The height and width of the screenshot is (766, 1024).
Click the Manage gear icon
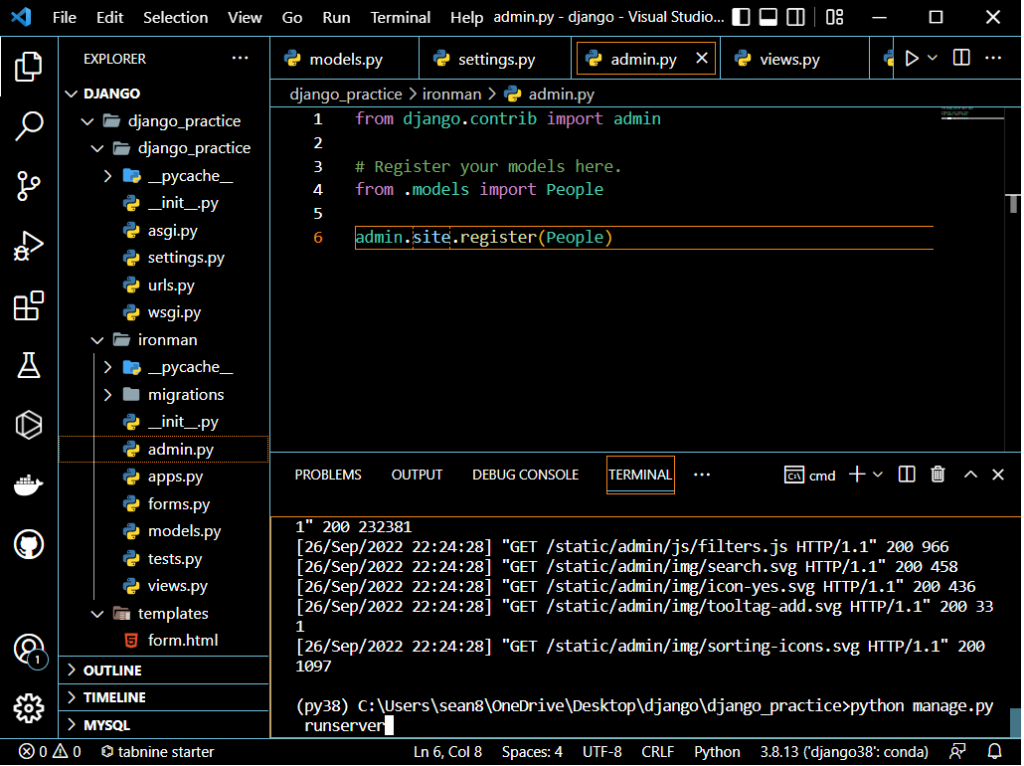pyautogui.click(x=29, y=708)
